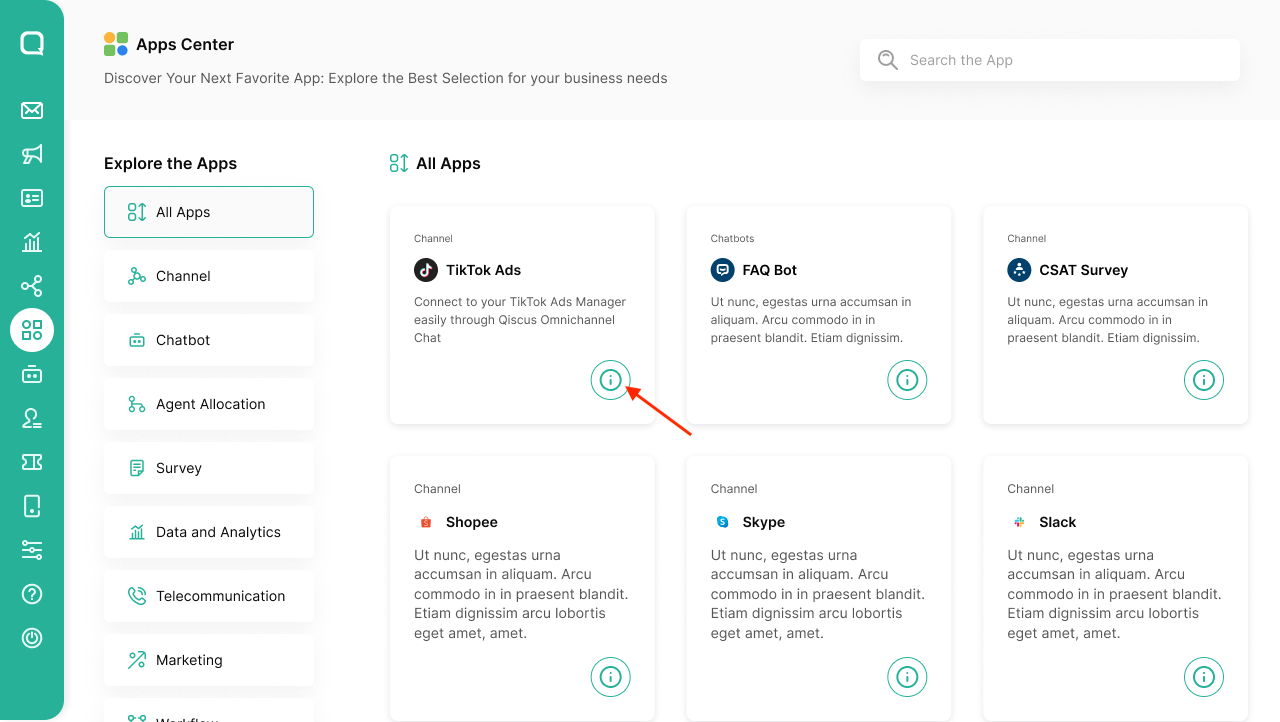Click the colorful Apps Center header icon
1280x722 pixels.
point(116,44)
